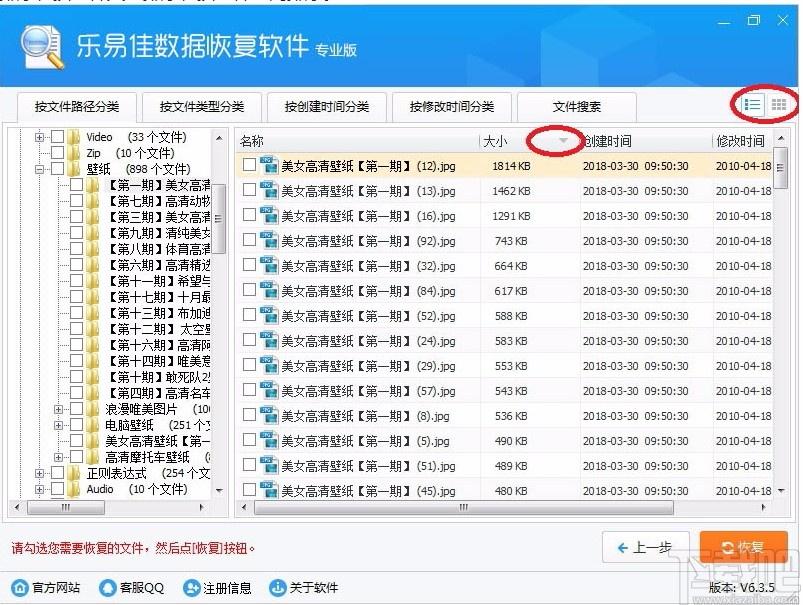Screen dimensions: 803x605
Task: Click folder icon of 正则表达式
Action: (x=74, y=473)
